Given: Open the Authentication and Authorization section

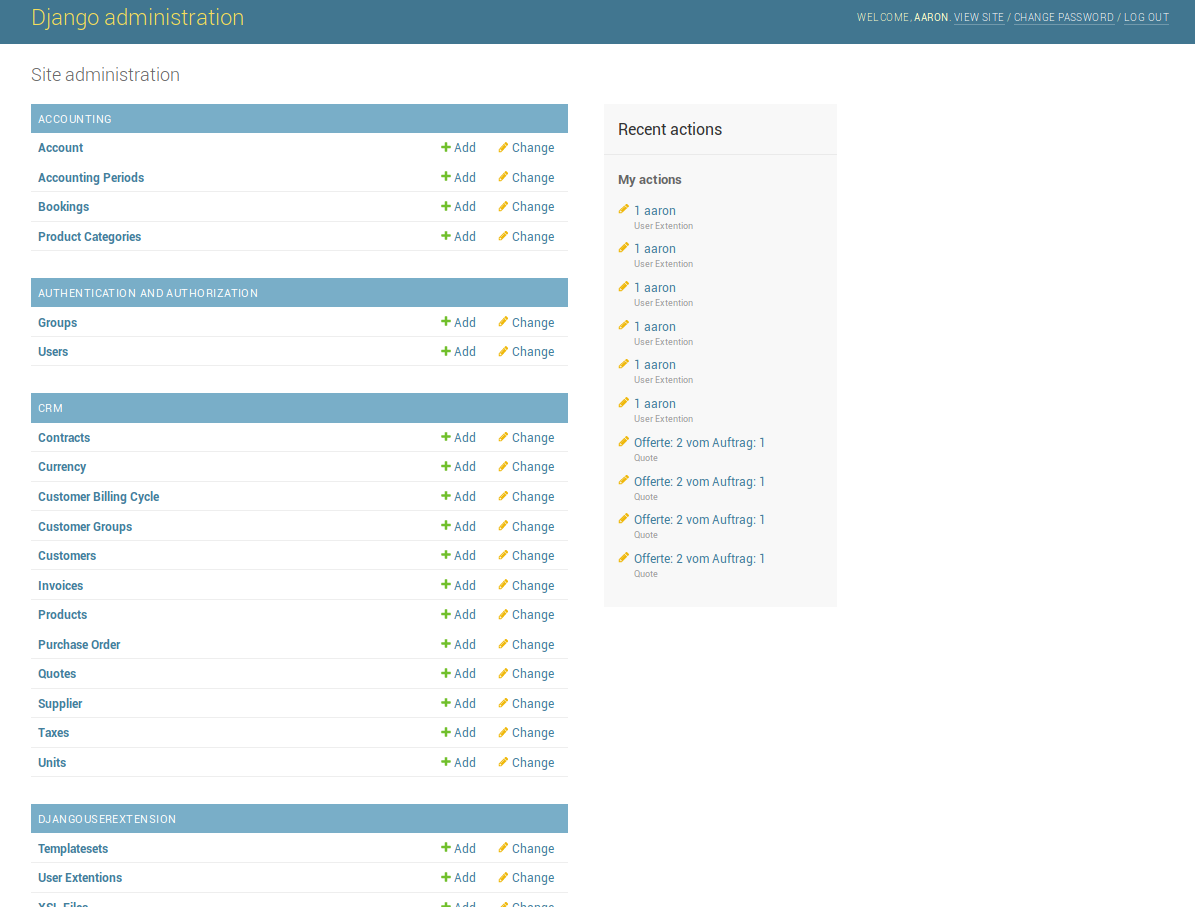Looking at the screenshot, I should (148, 293).
